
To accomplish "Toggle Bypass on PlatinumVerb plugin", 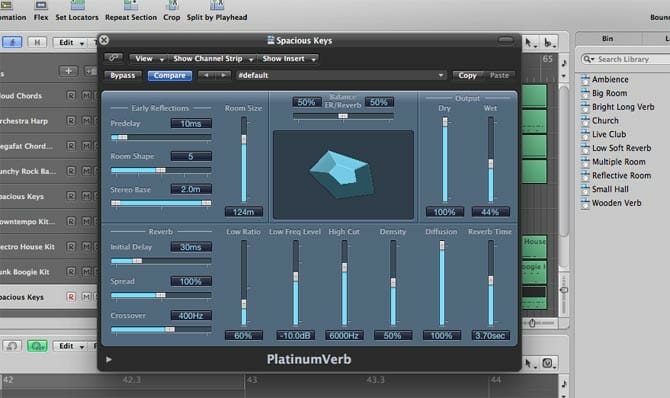I will point(123,75).
